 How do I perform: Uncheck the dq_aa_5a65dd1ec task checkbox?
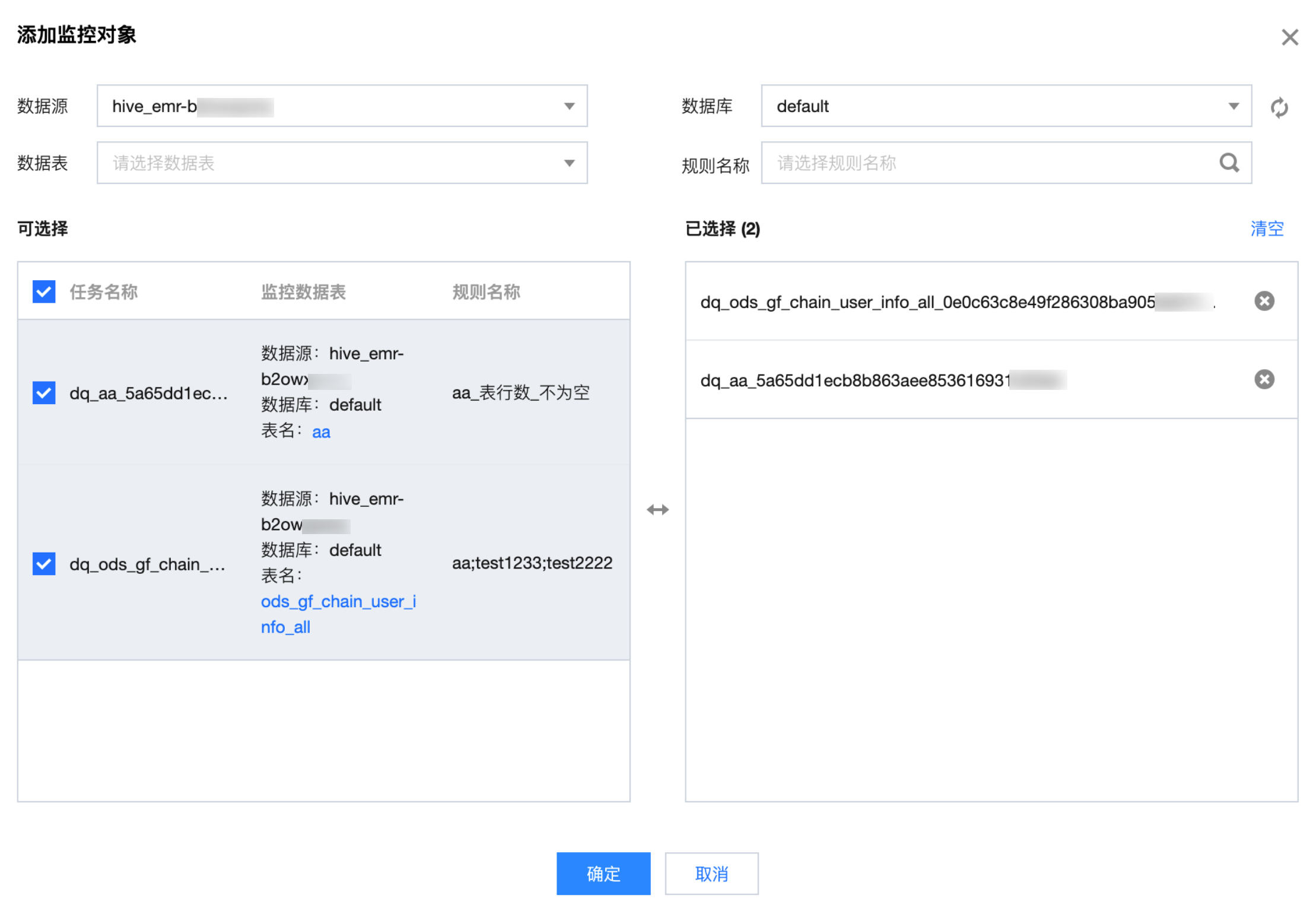click(x=44, y=393)
